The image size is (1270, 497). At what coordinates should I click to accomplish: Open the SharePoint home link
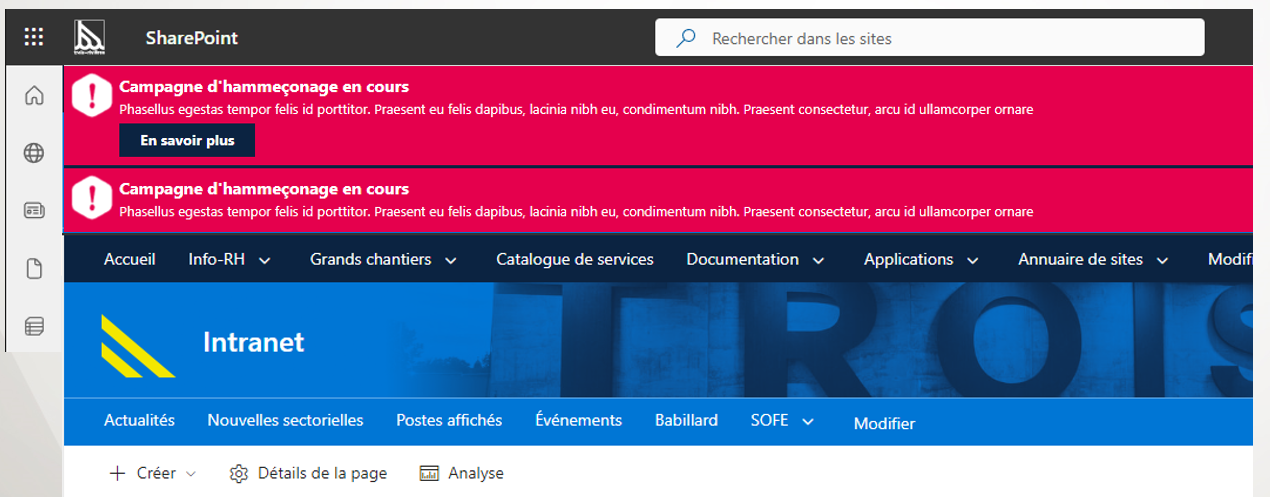pyautogui.click(x=191, y=39)
